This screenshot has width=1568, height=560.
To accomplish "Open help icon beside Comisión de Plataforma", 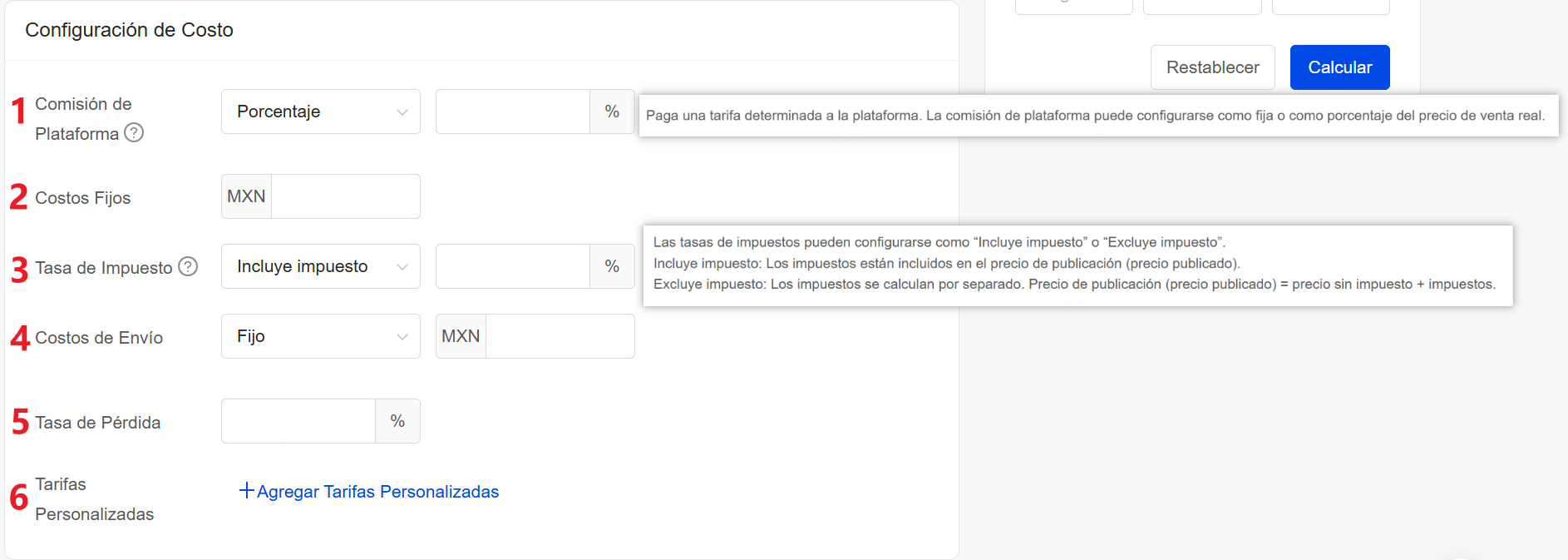I will [134, 132].
